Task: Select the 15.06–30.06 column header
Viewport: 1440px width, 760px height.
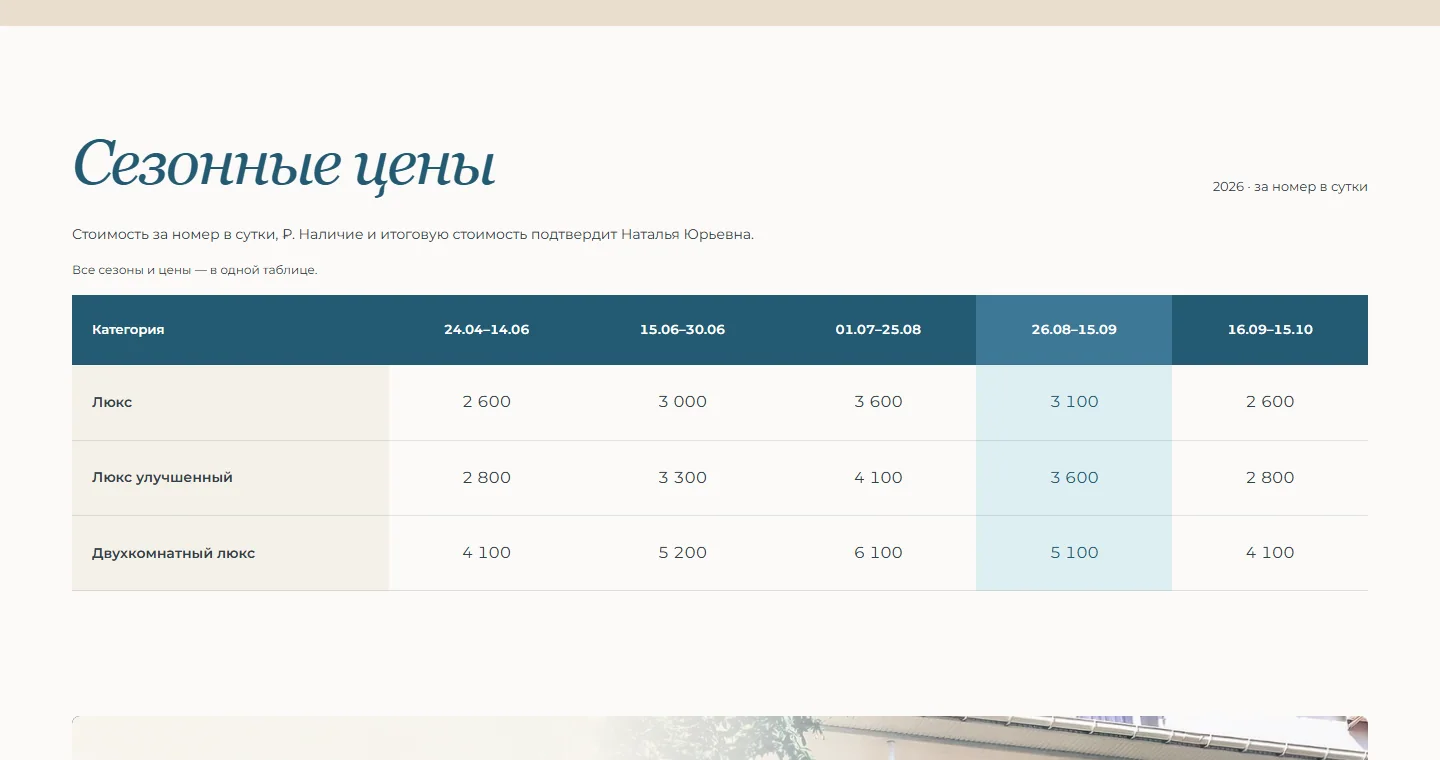Action: pos(683,330)
